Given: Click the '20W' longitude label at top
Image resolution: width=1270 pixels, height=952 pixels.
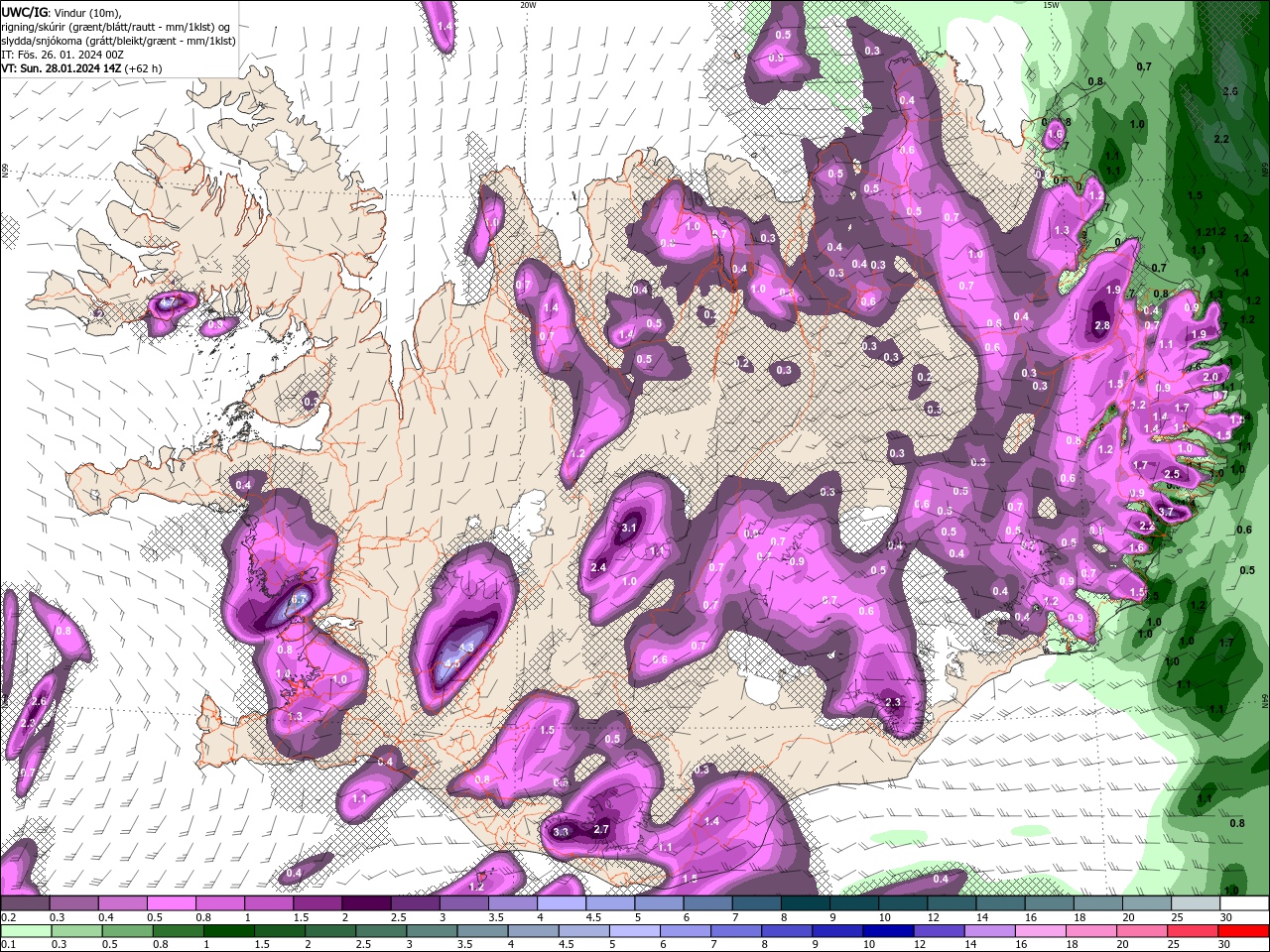Looking at the screenshot, I should 528,5.
